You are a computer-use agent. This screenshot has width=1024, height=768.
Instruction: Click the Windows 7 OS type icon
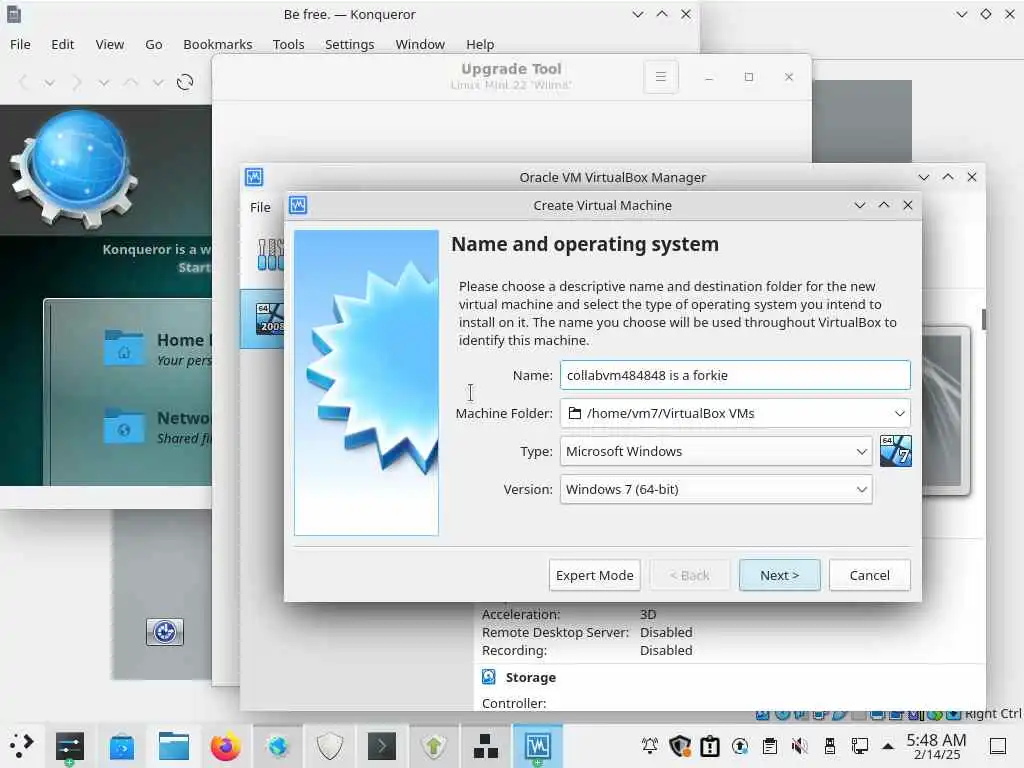[x=895, y=451]
